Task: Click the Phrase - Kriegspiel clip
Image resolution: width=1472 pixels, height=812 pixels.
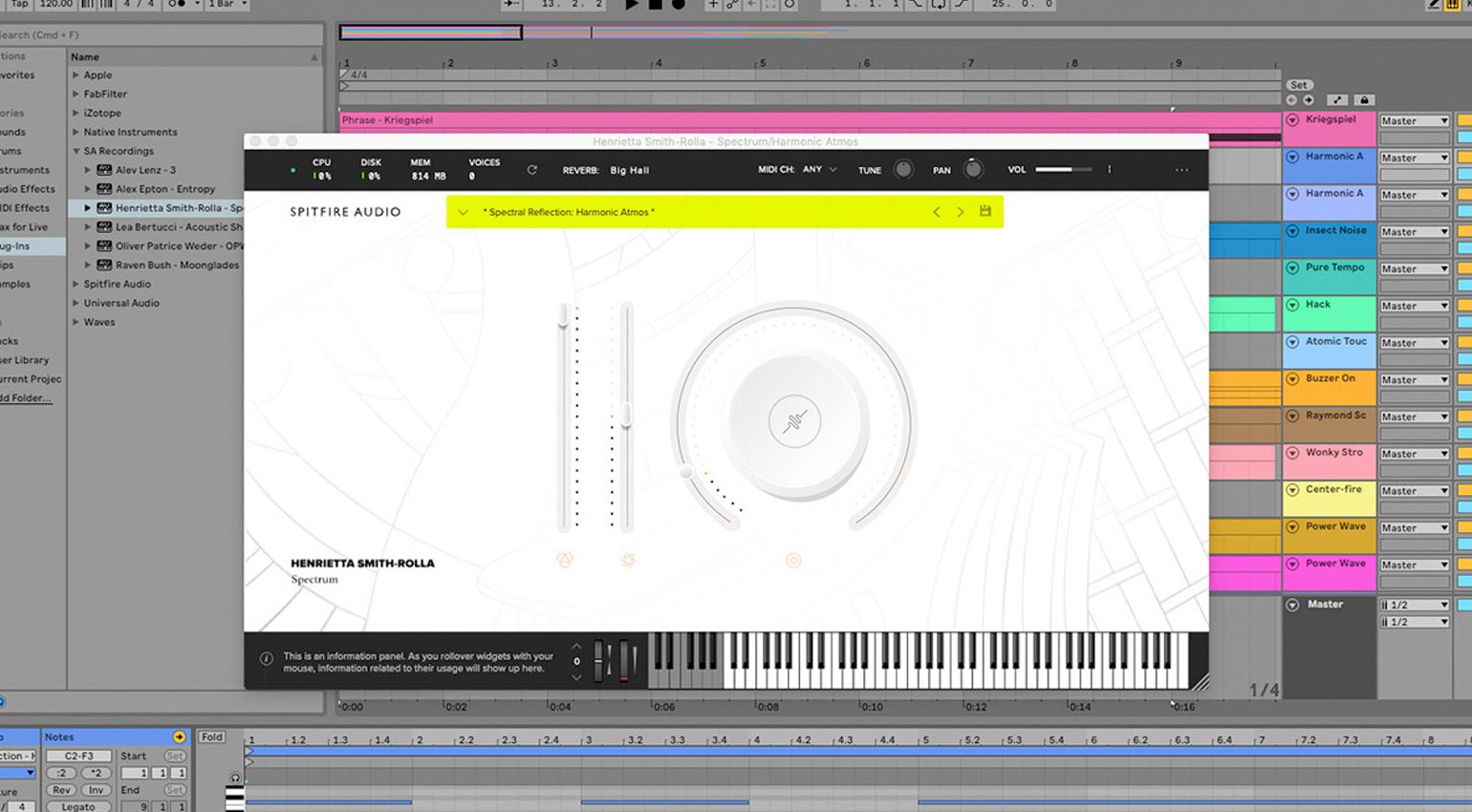Action: 810,120
